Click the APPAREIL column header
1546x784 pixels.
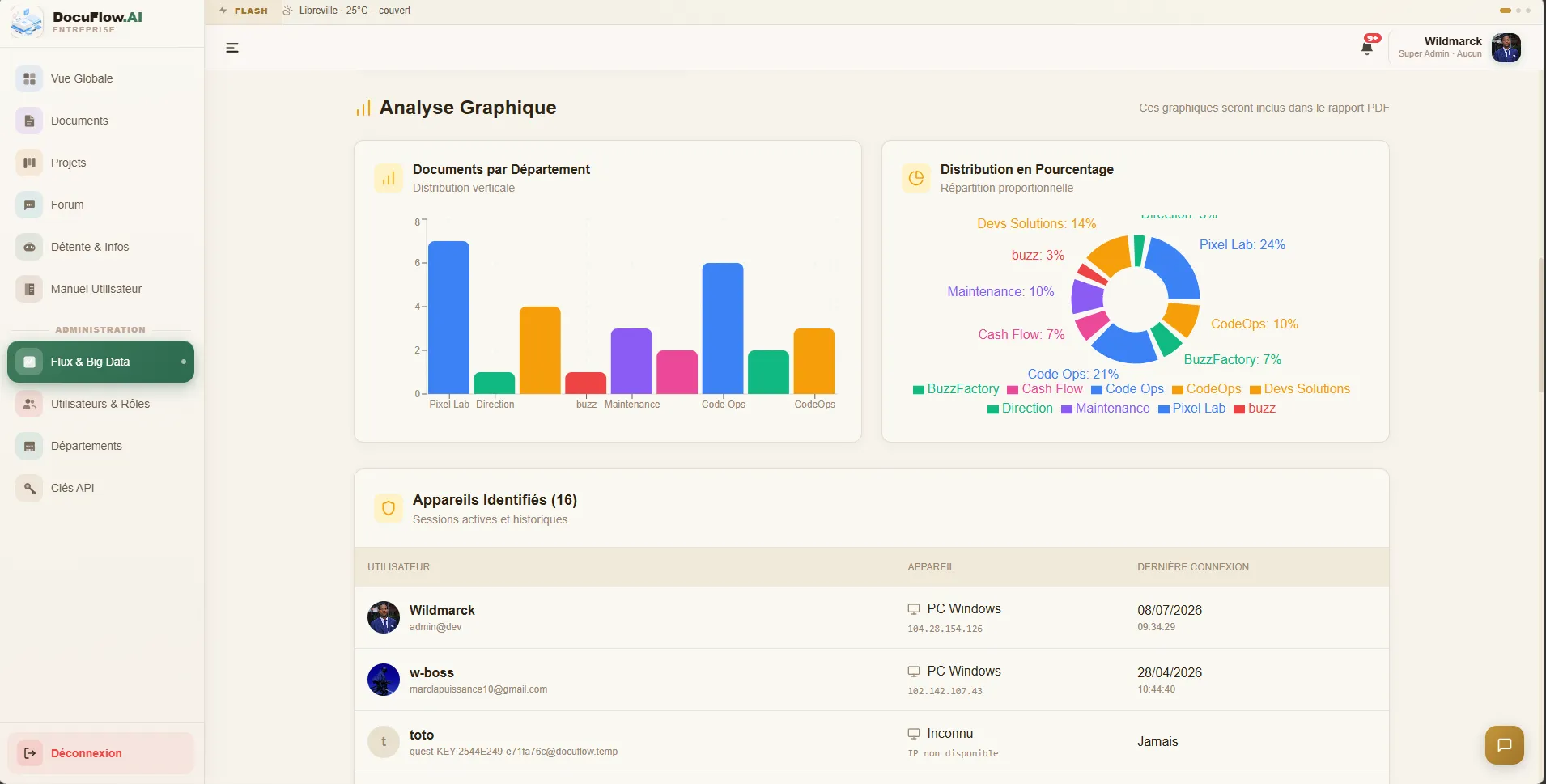[x=931, y=567]
